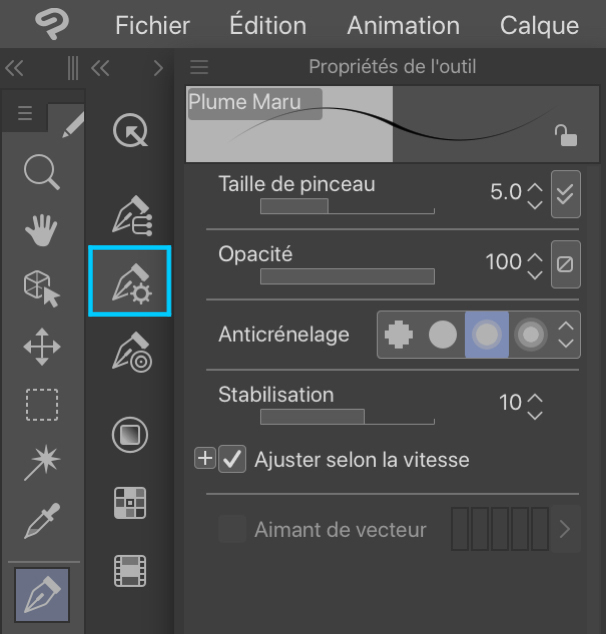The height and width of the screenshot is (634, 606).
Task: Select the Magic Wand auto-select tool
Action: click(42, 463)
